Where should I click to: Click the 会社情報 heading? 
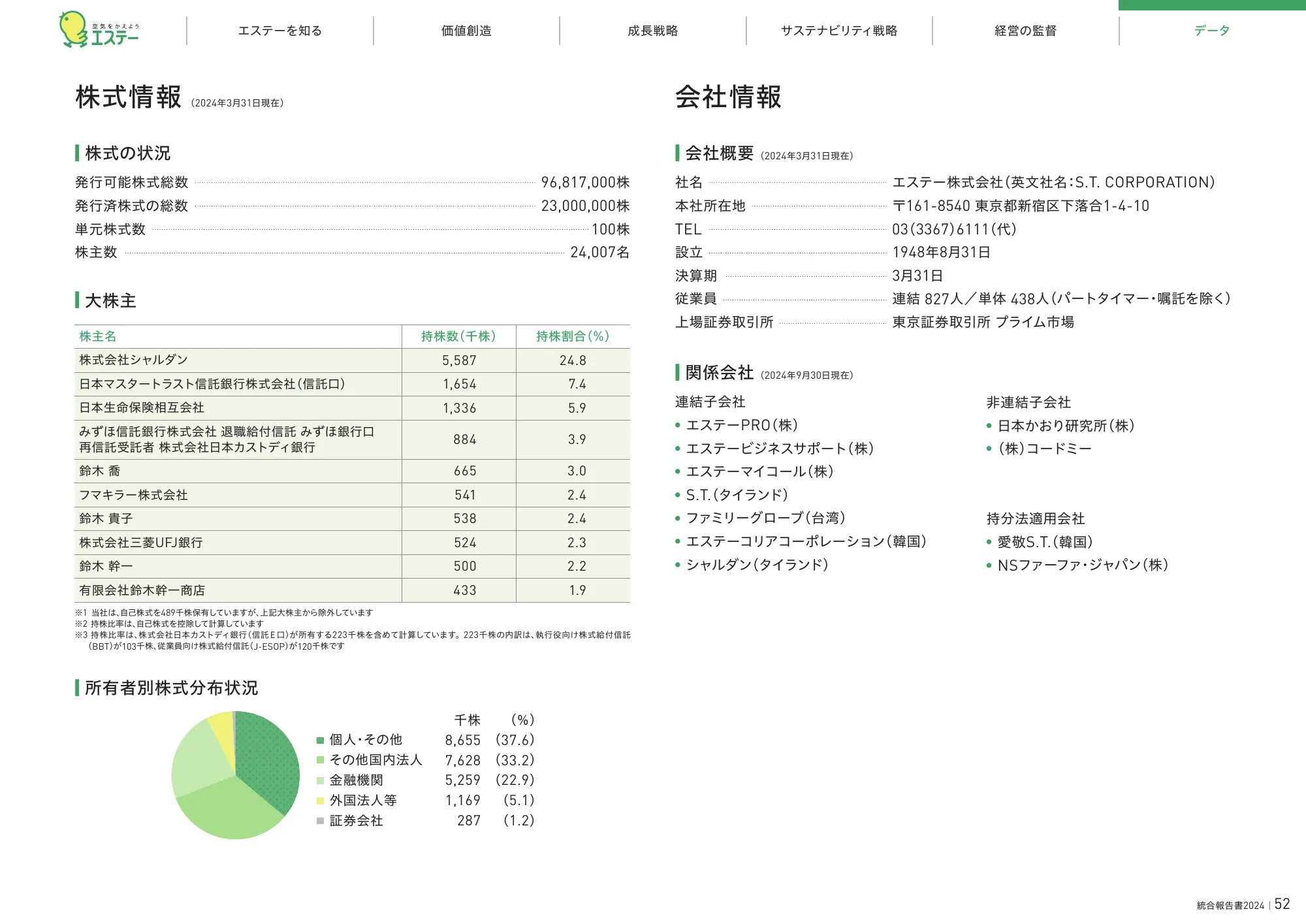pyautogui.click(x=729, y=97)
